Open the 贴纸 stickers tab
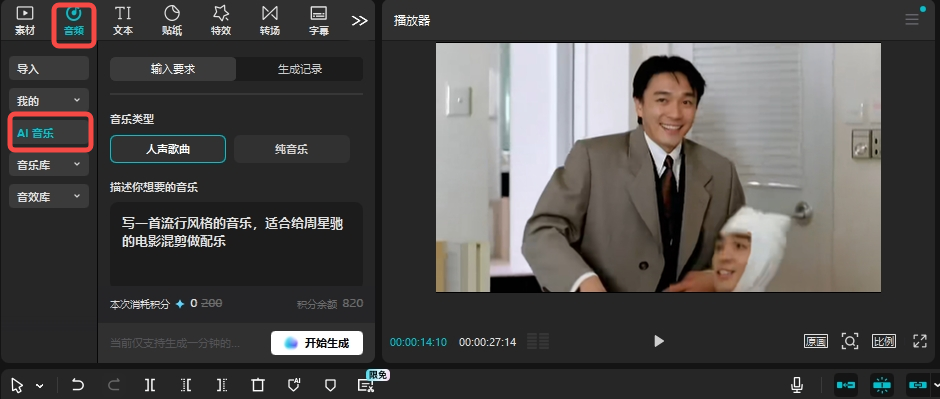 [x=172, y=21]
